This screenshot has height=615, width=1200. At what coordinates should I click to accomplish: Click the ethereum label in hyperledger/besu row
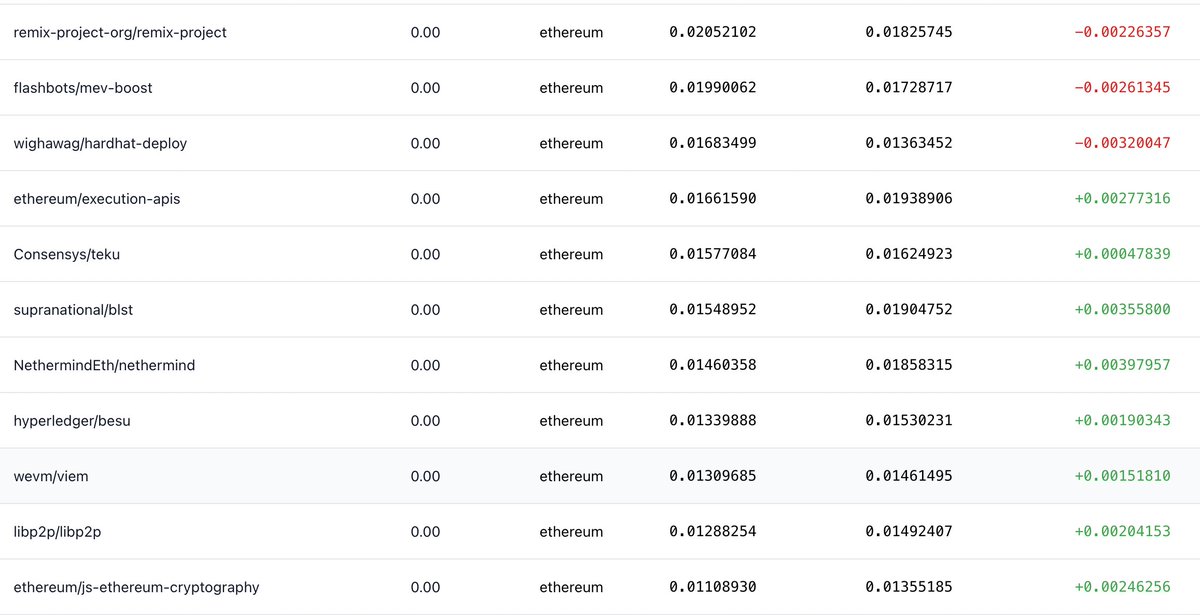point(571,421)
